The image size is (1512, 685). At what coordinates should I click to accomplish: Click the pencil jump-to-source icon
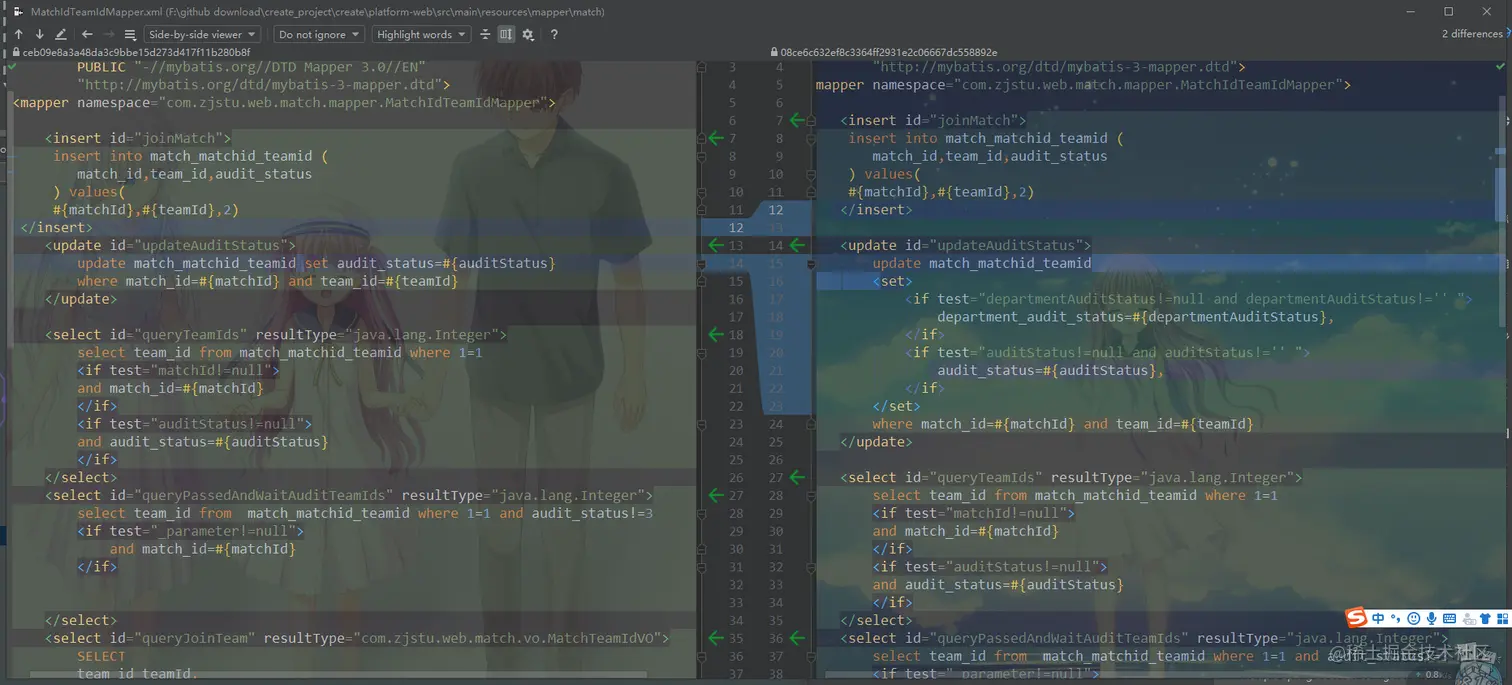pyautogui.click(x=61, y=34)
